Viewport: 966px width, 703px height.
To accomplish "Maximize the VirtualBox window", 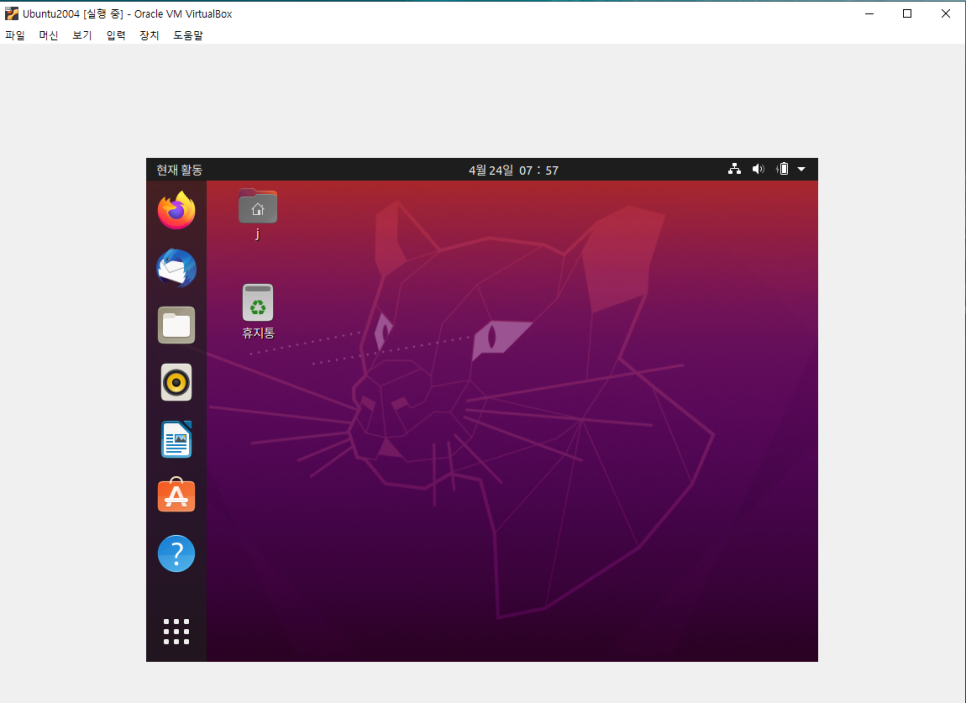I will point(907,14).
